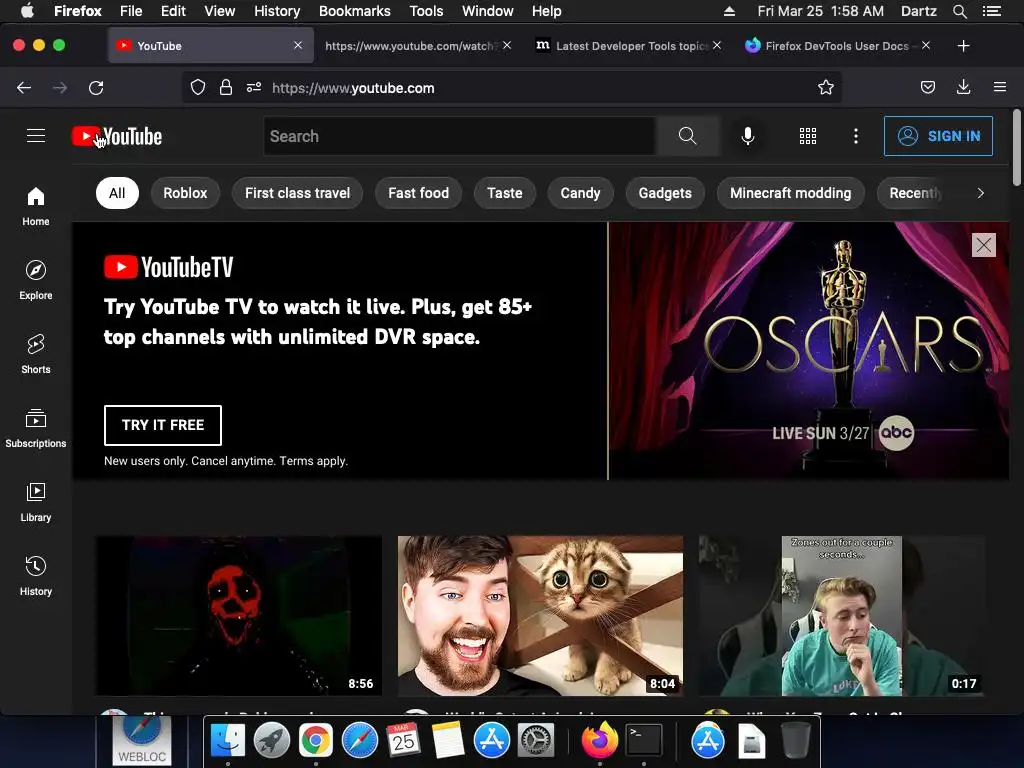This screenshot has width=1024, height=768.
Task: Open the Bookmarks menu in menu bar
Action: click(355, 11)
